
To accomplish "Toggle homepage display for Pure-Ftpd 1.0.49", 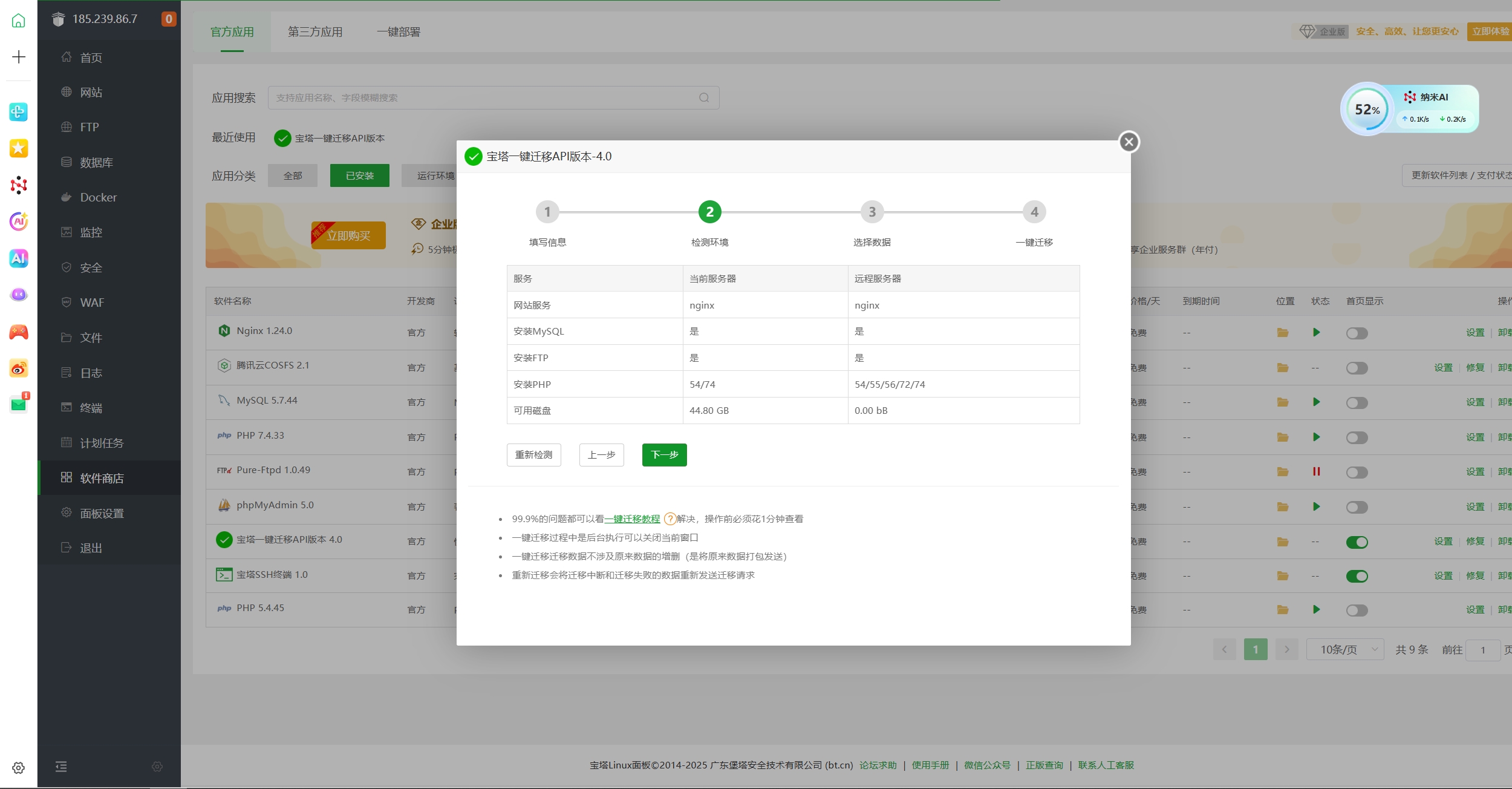I will coord(1357,472).
